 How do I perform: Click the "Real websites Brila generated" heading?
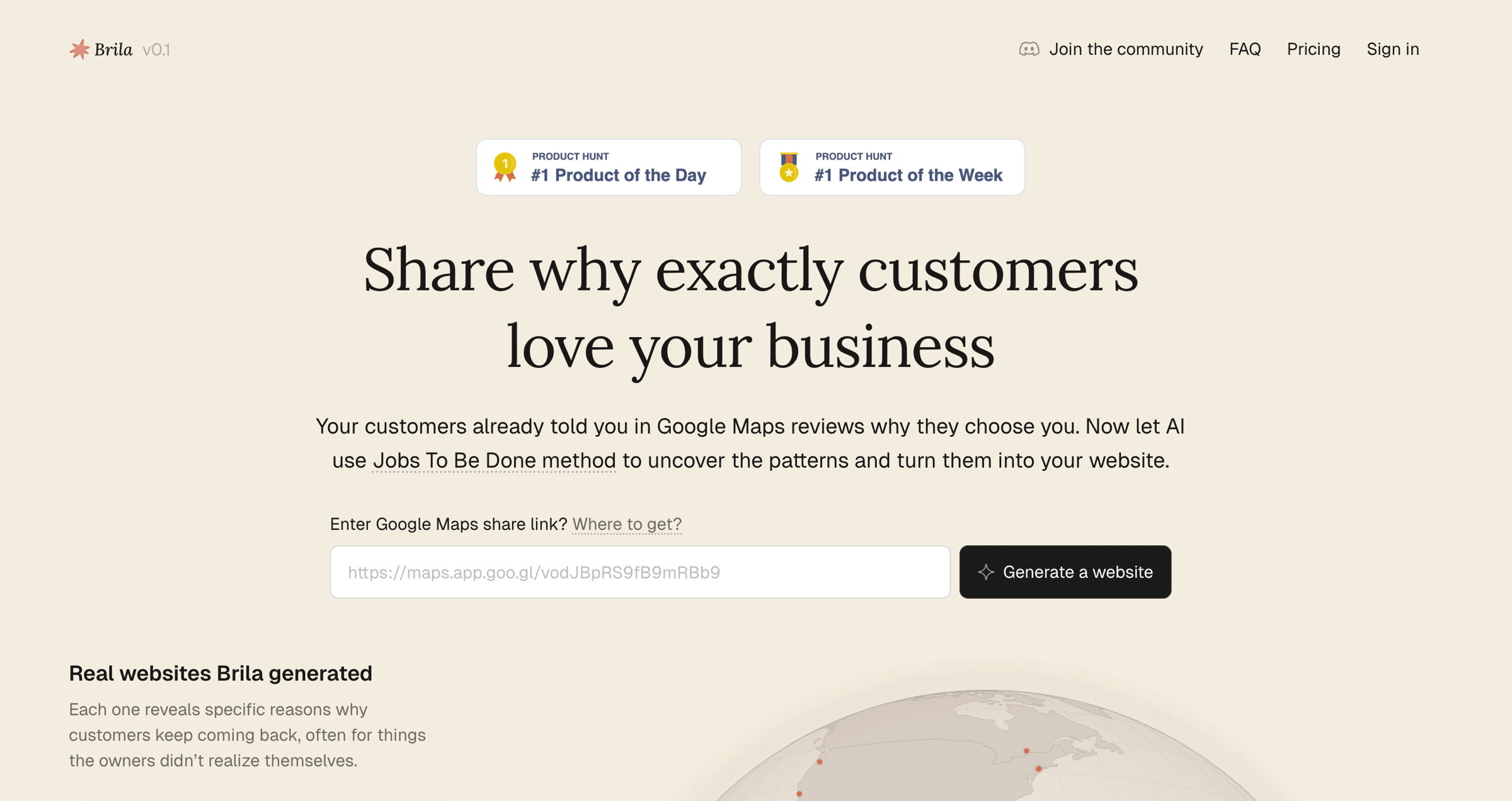click(220, 674)
